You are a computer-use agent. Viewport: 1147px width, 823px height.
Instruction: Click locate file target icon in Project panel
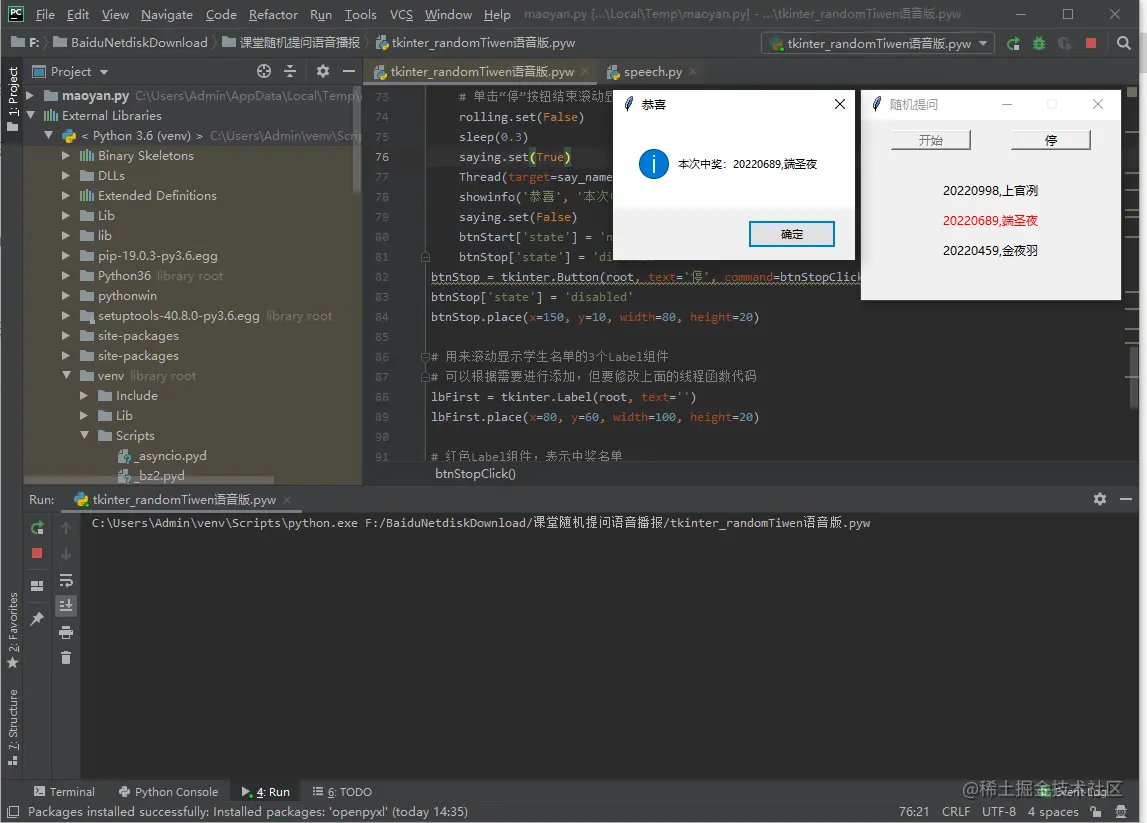pyautogui.click(x=264, y=71)
